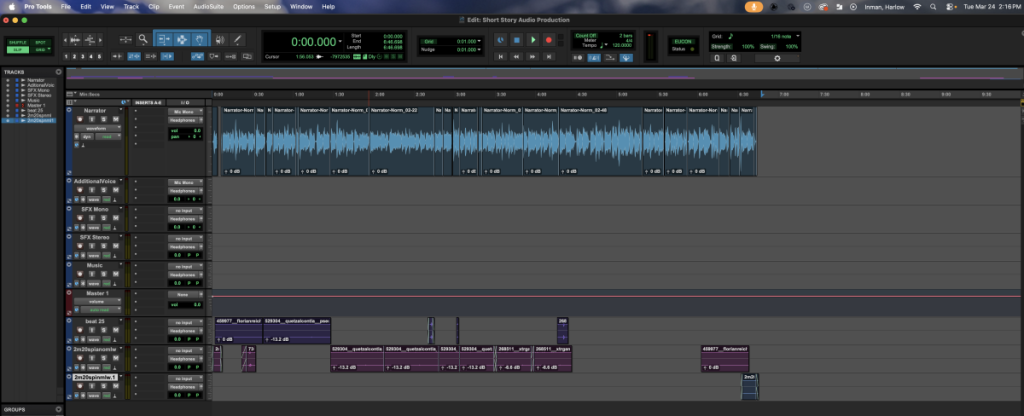This screenshot has width=1024, height=416.
Task: Click the horizontal zoom out arrow
Action: (x=65, y=40)
